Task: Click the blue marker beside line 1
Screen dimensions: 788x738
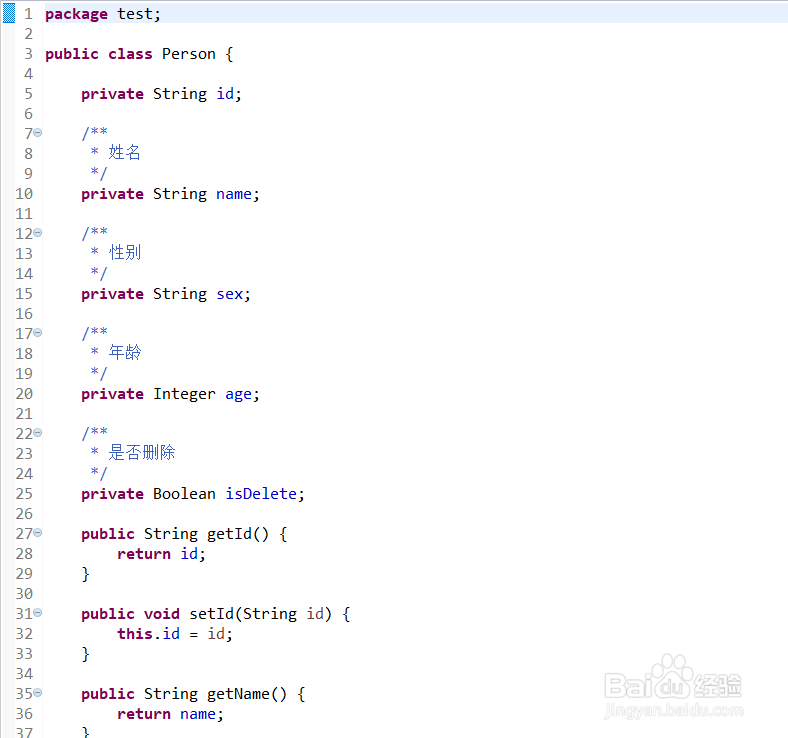Action: click(9, 14)
